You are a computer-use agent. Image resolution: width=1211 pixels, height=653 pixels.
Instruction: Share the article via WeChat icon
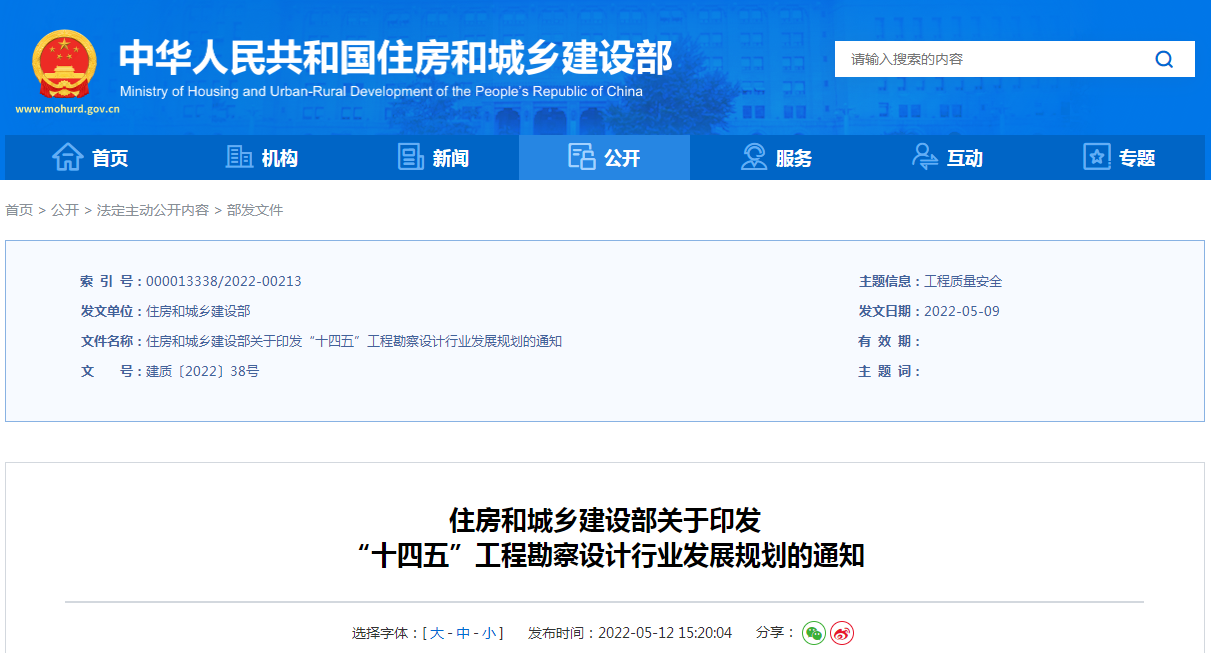coord(814,633)
